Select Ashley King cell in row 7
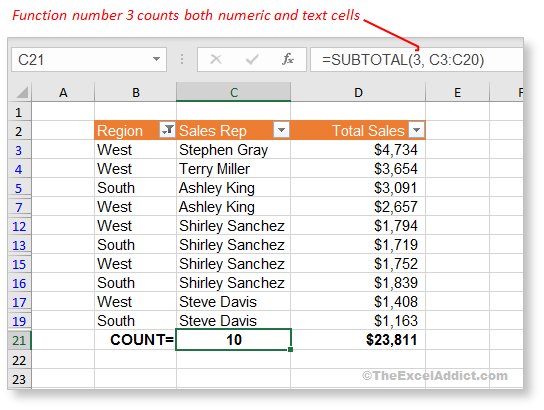The height and width of the screenshot is (410, 544). click(233, 207)
